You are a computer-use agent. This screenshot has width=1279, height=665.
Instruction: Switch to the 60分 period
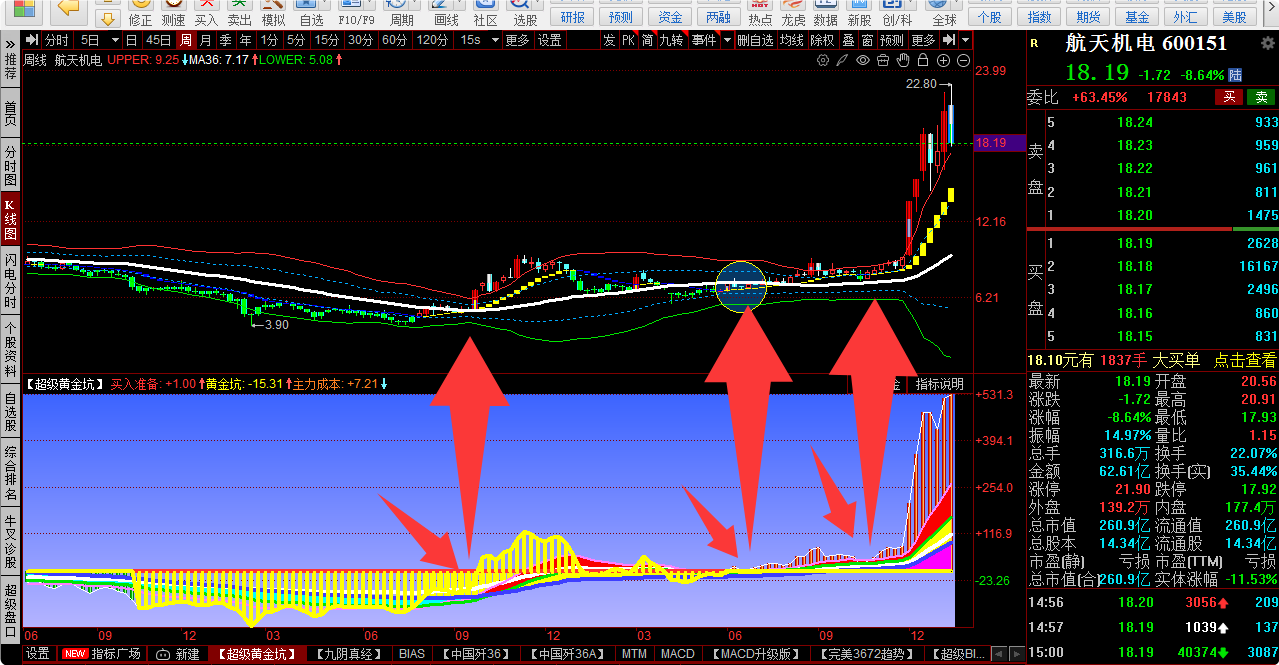[x=395, y=40]
